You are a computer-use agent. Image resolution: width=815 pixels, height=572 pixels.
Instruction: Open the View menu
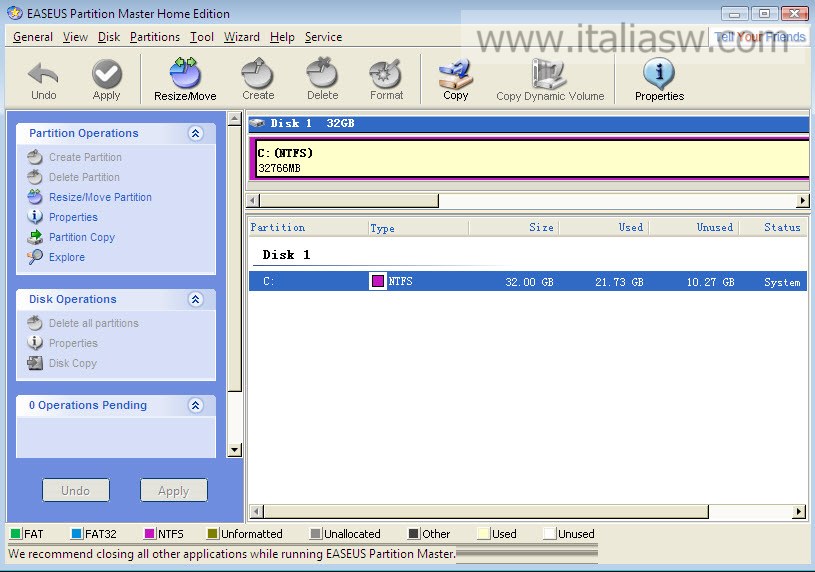coord(75,37)
